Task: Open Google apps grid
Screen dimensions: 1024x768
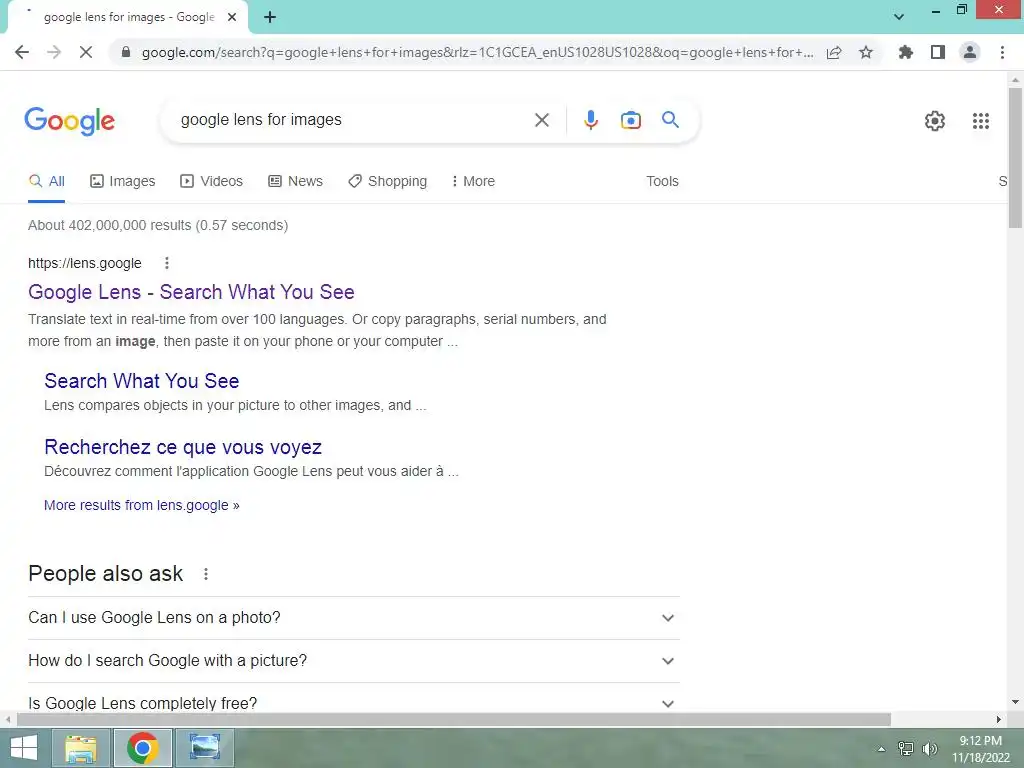Action: click(x=980, y=121)
